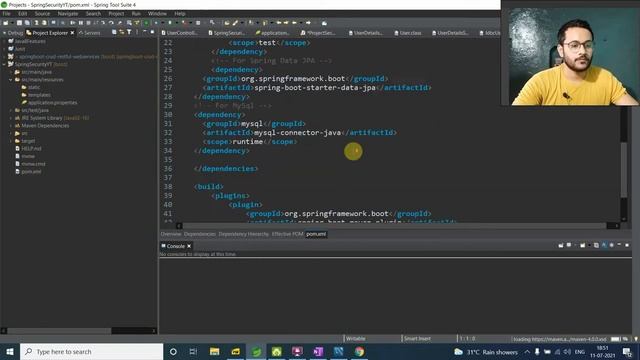Expand the JRE System Library node
Image resolution: width=640 pixels, height=360 pixels.
tap(11, 118)
